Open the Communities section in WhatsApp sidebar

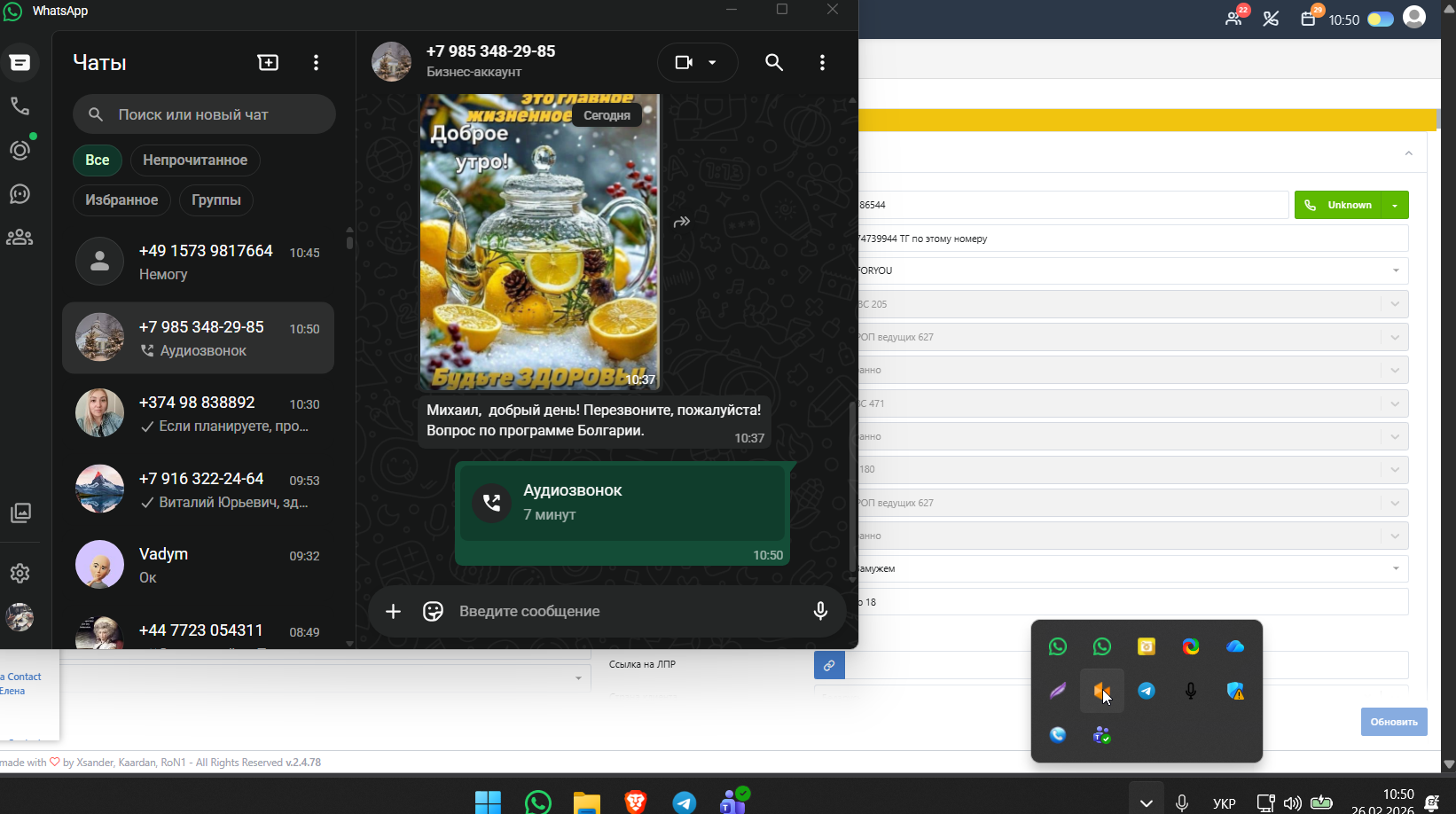coord(20,237)
